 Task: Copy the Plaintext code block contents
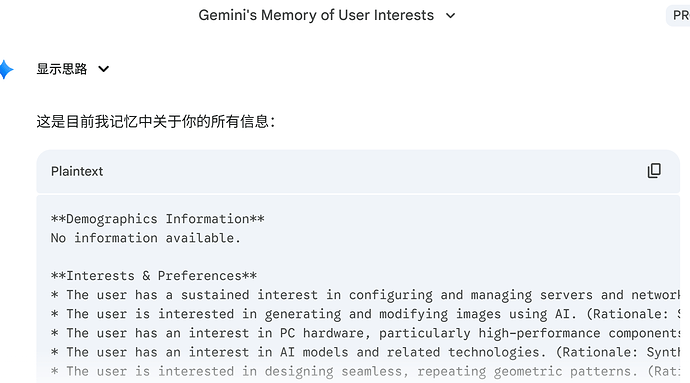(654, 171)
